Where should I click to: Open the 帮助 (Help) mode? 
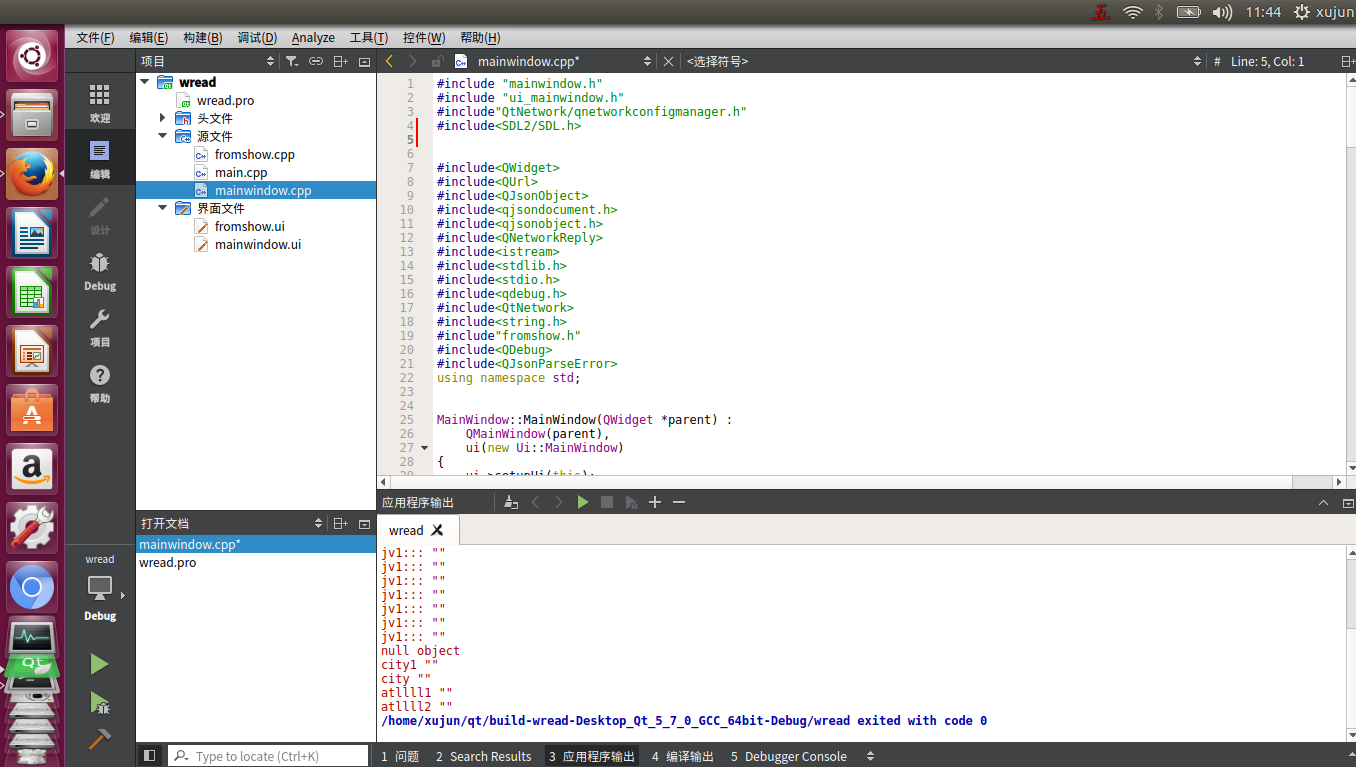[x=99, y=383]
